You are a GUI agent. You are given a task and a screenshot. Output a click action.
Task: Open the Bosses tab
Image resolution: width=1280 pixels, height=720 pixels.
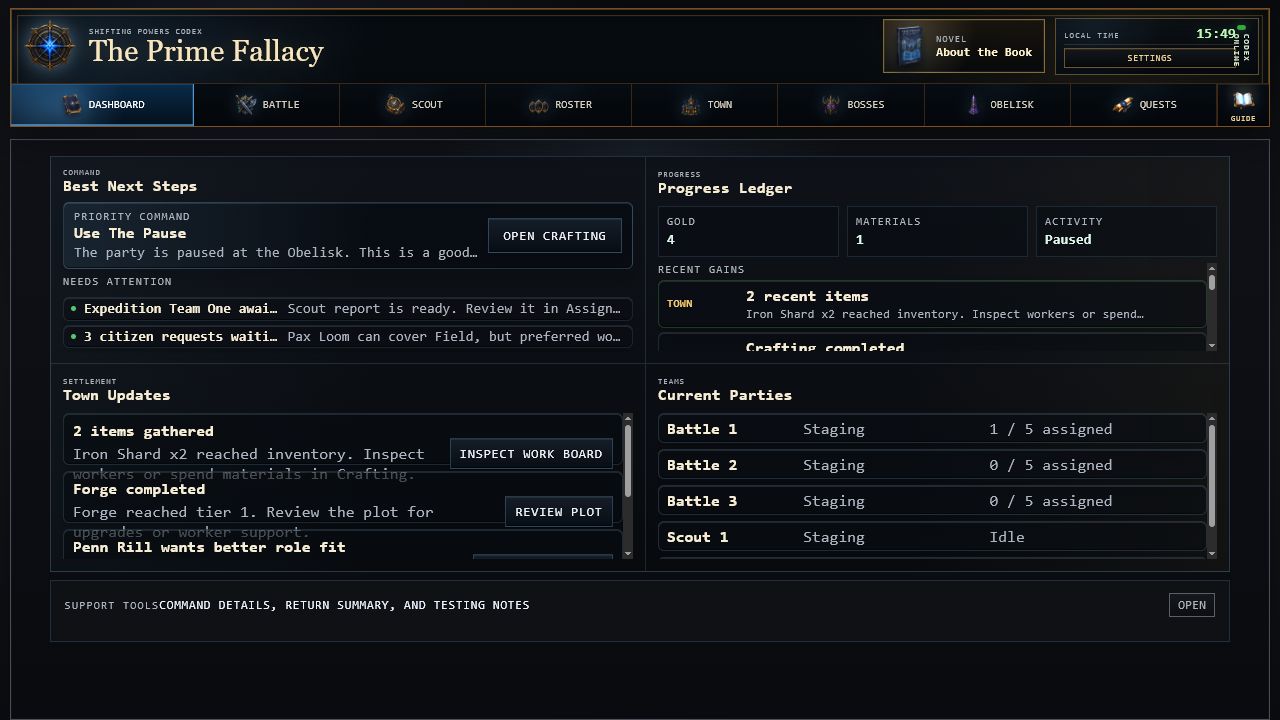851,105
